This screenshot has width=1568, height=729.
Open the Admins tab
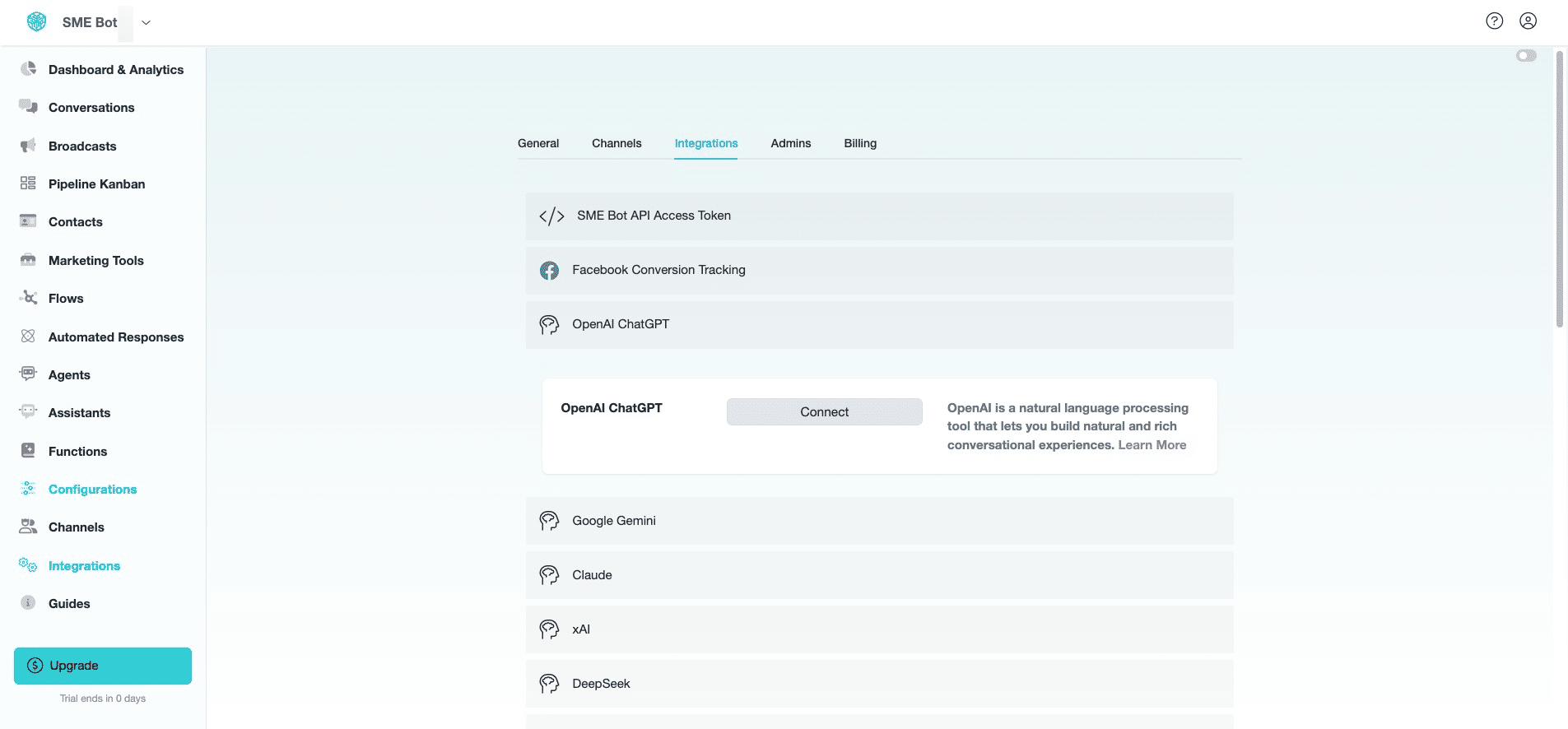(x=791, y=143)
